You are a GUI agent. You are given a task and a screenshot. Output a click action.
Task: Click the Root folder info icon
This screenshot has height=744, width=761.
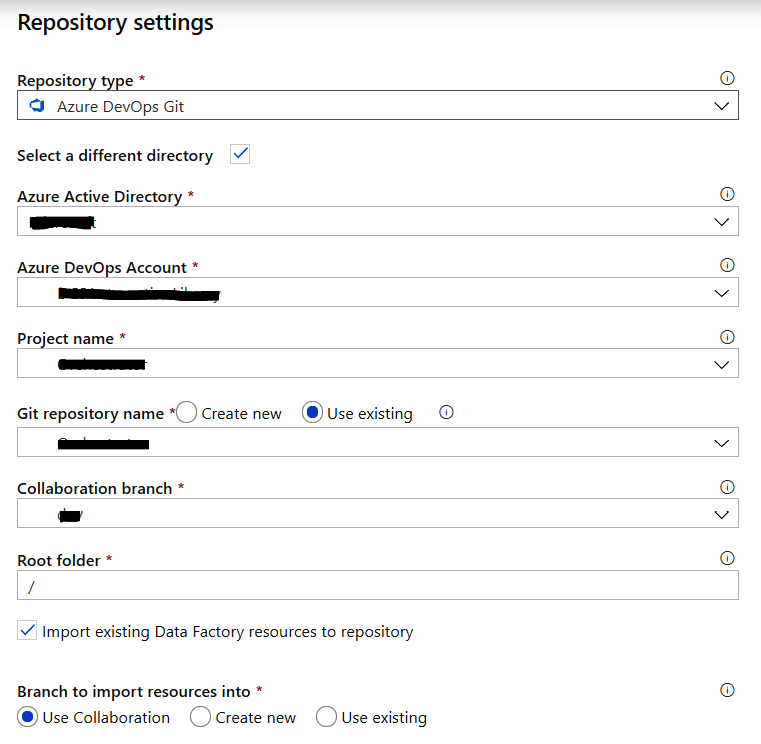727,559
